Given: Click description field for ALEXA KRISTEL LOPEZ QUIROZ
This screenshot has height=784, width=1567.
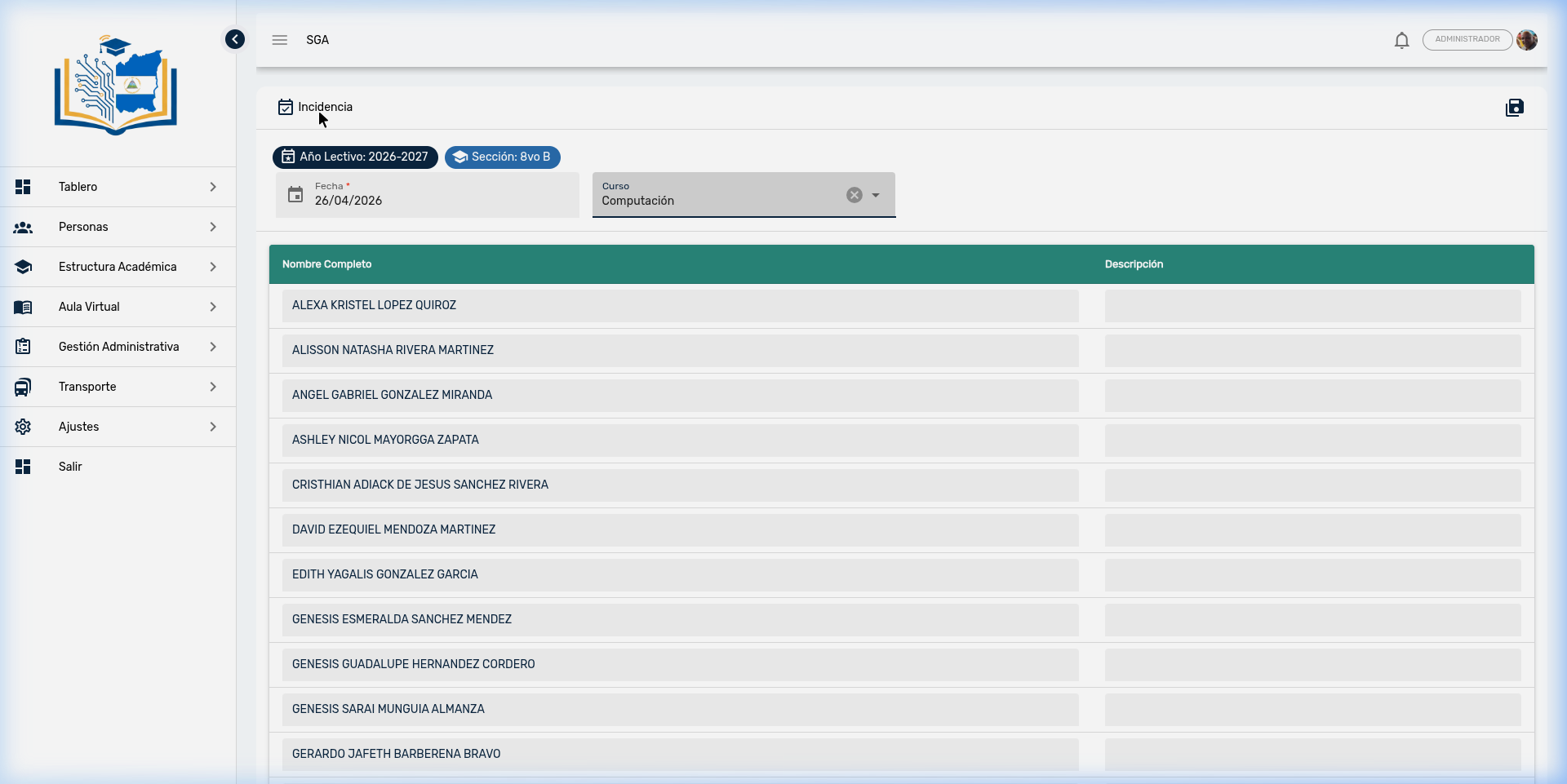Looking at the screenshot, I should [x=1312, y=306].
